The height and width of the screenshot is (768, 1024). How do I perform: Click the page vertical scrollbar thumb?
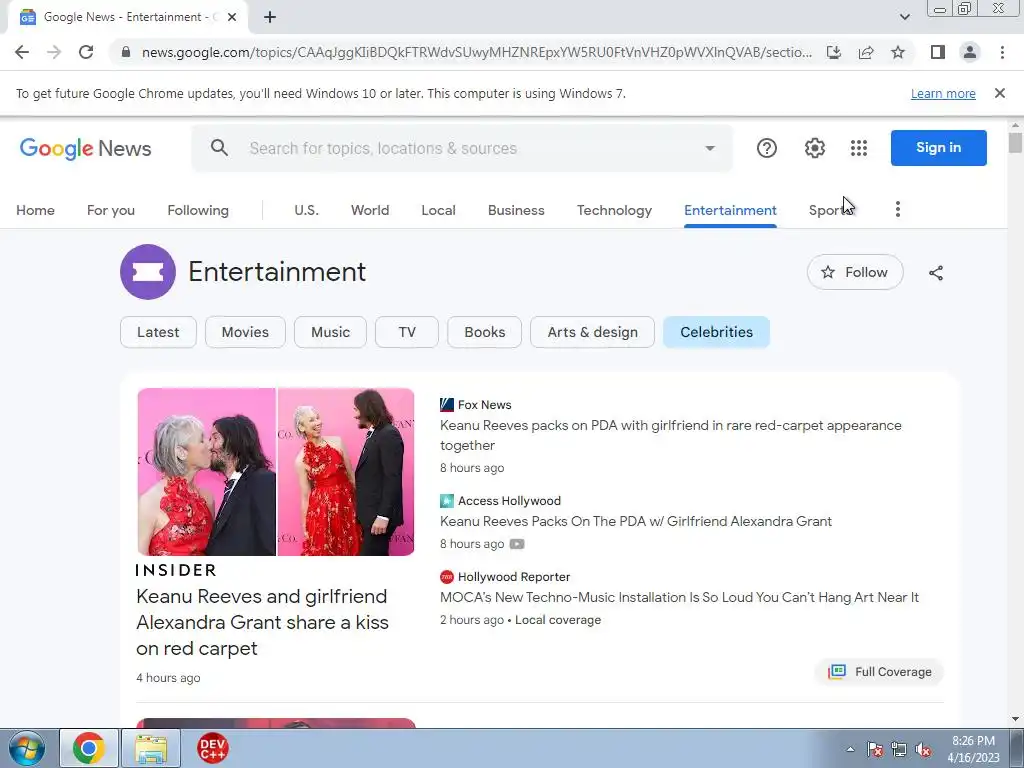(1015, 142)
